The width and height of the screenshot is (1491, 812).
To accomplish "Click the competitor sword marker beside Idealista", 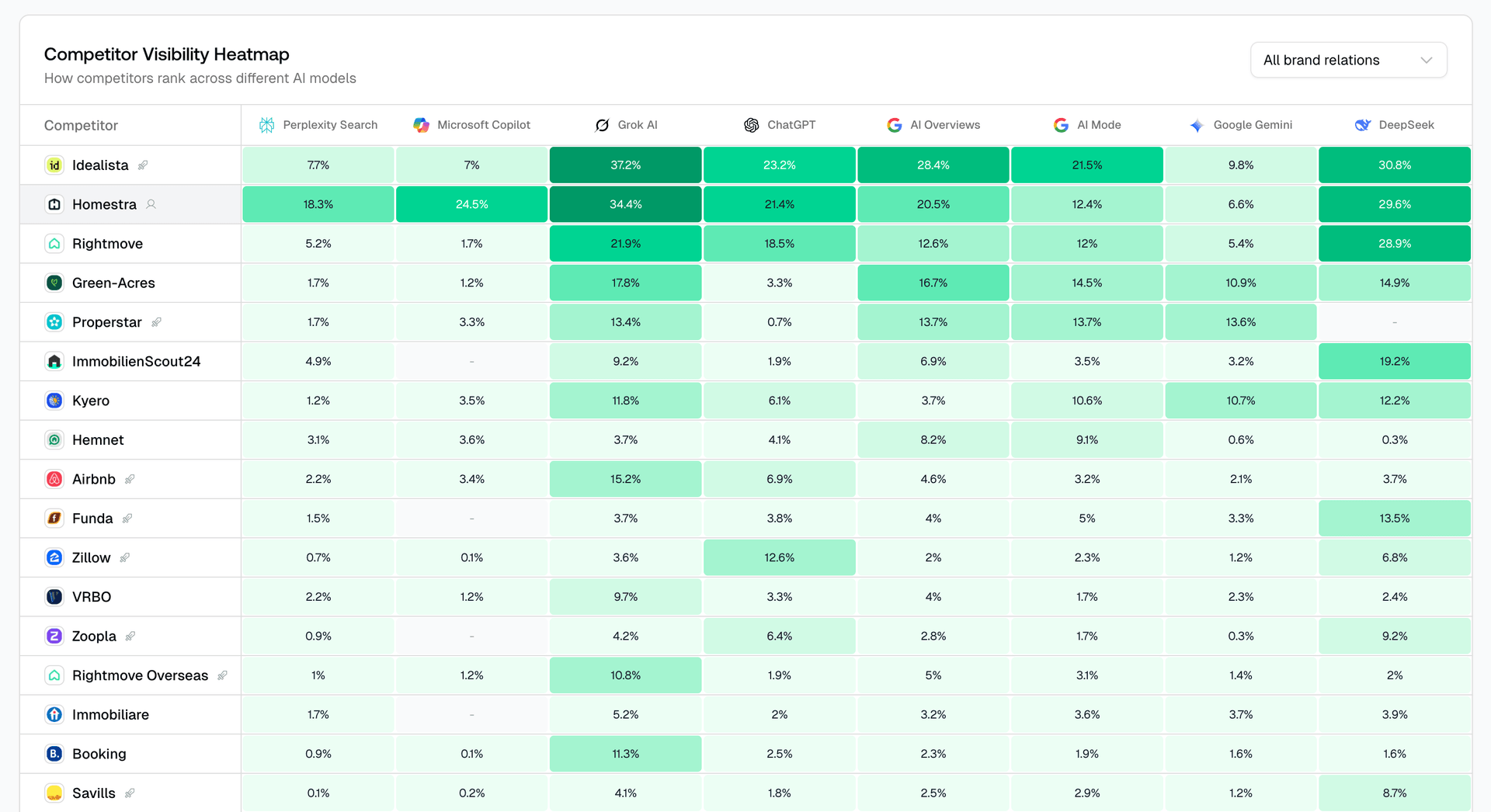I will pos(143,165).
